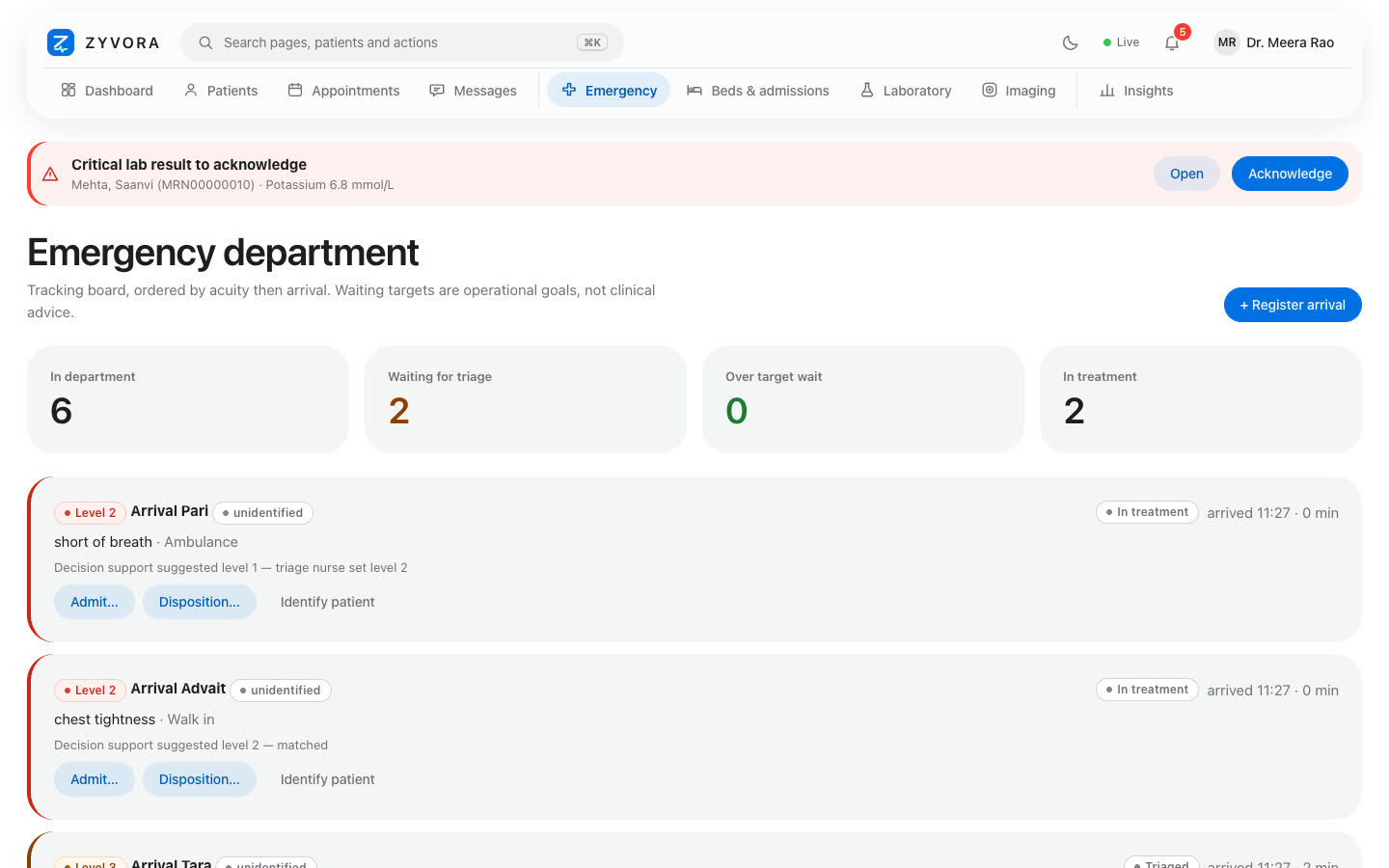This screenshot has height=868, width=1389.
Task: Click the Register arrival button
Action: pyautogui.click(x=1293, y=305)
